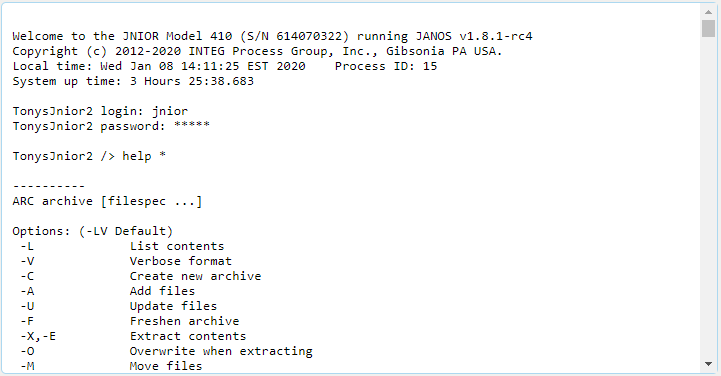721x376 pixels.
Task: Click the 'Move files' option line
Action: [x=111, y=366]
